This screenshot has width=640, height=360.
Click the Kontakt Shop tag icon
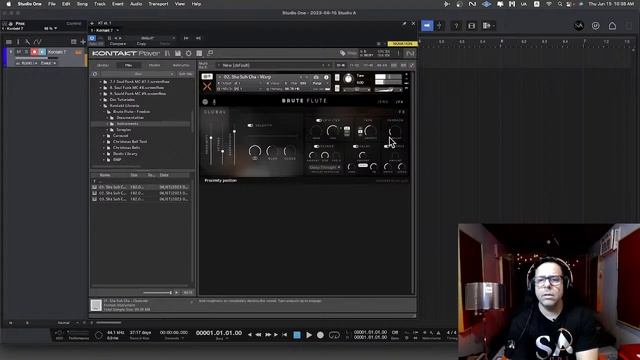pyautogui.click(x=343, y=53)
